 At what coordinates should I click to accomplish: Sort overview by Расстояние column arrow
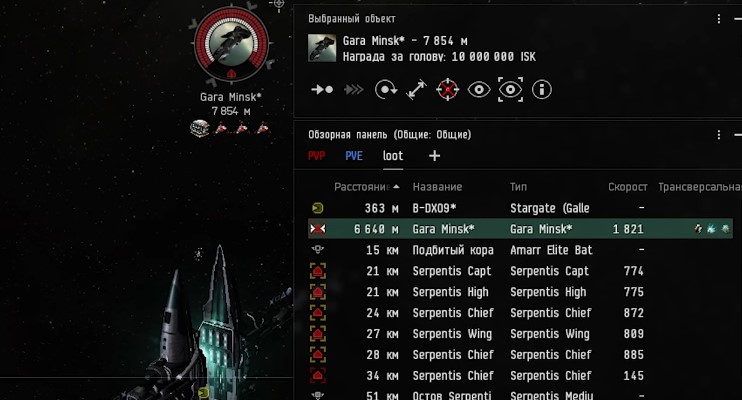(x=396, y=187)
